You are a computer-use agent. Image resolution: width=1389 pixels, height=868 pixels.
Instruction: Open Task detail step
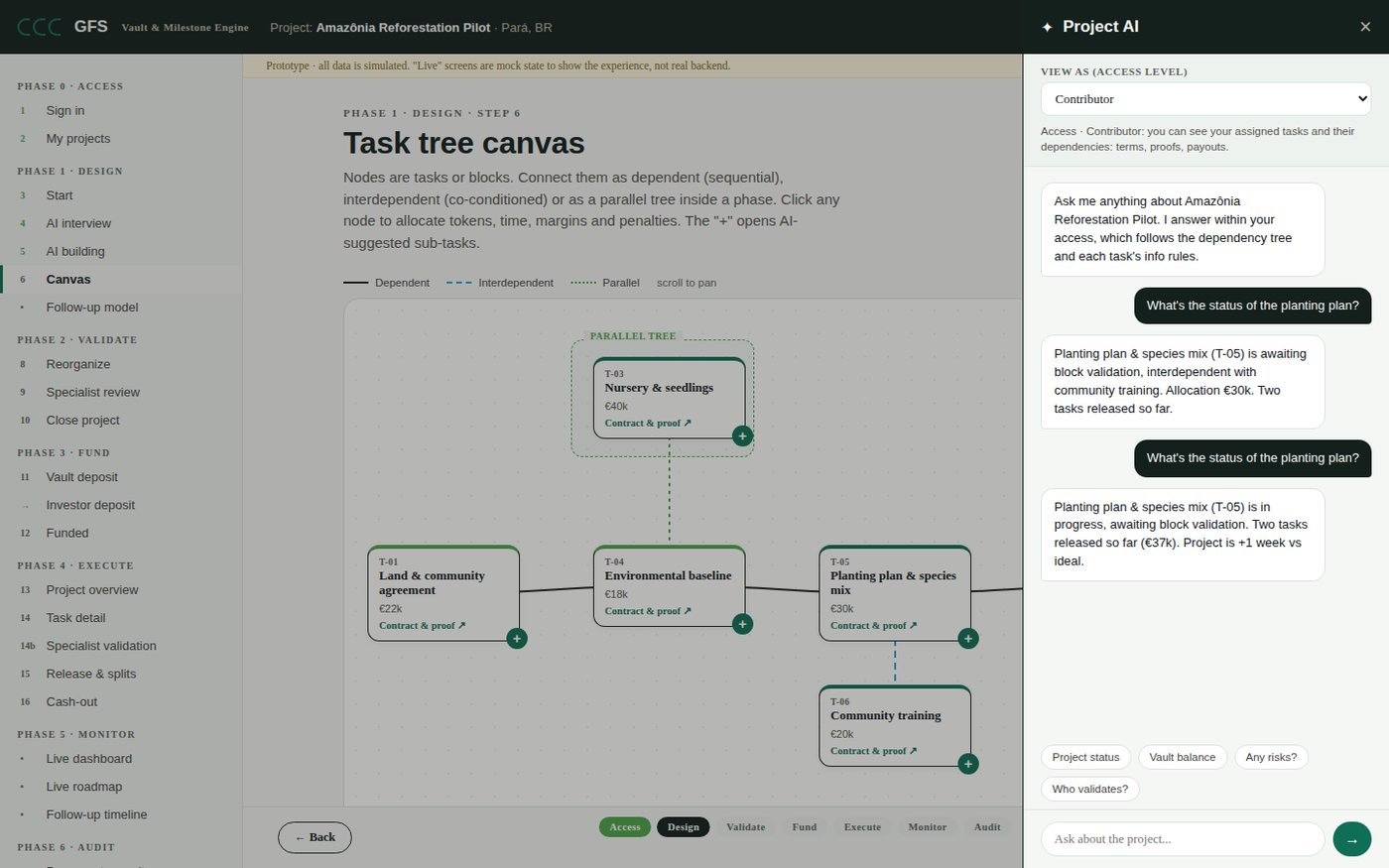(x=121, y=617)
